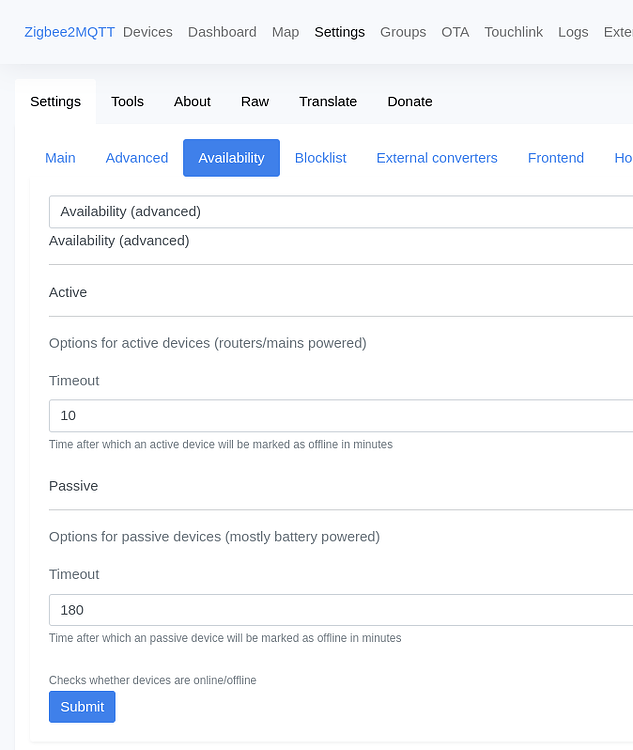Image resolution: width=633 pixels, height=750 pixels.
Task: Open the About tab
Action: coord(192,101)
